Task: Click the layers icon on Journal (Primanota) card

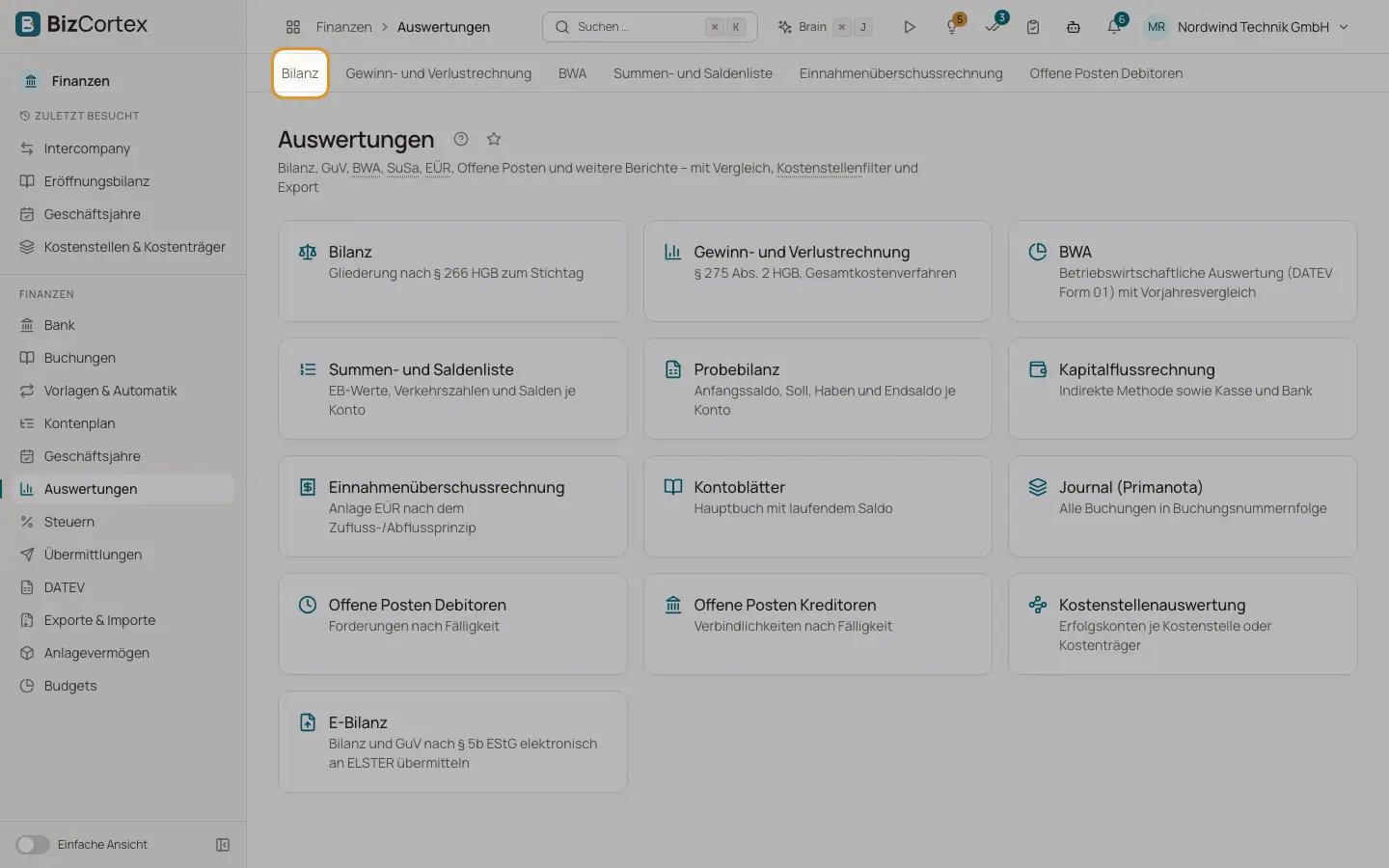Action: 1038,487
